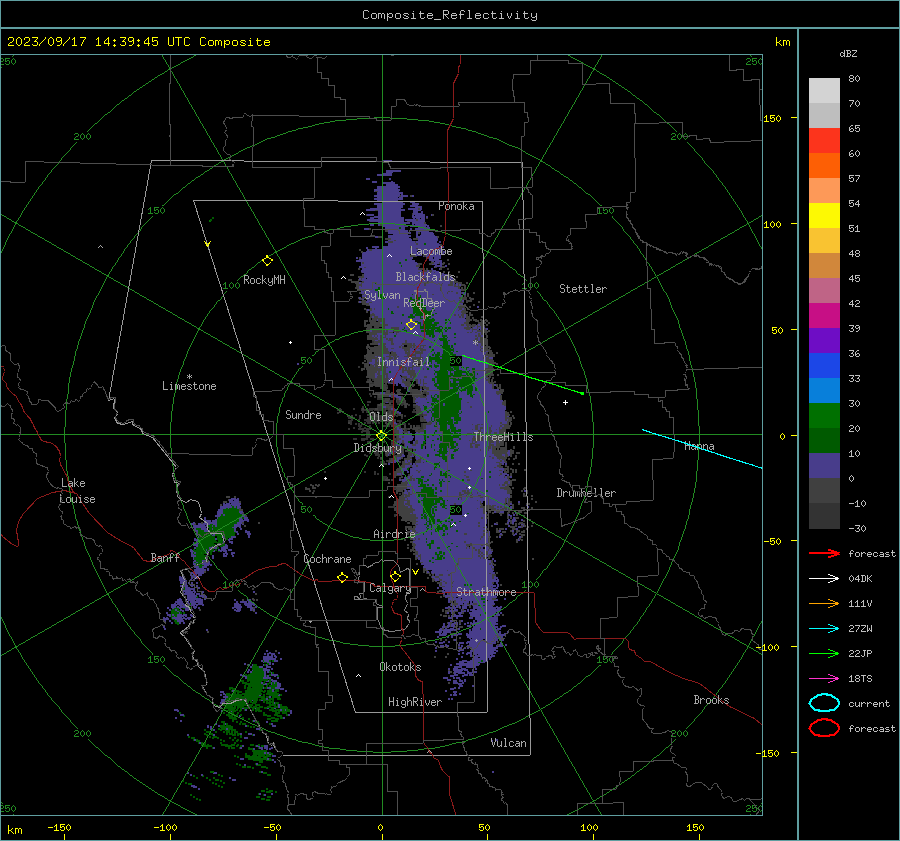Select the 51 dBZ yellow color swatch
The width and height of the screenshot is (900, 841).
824,215
